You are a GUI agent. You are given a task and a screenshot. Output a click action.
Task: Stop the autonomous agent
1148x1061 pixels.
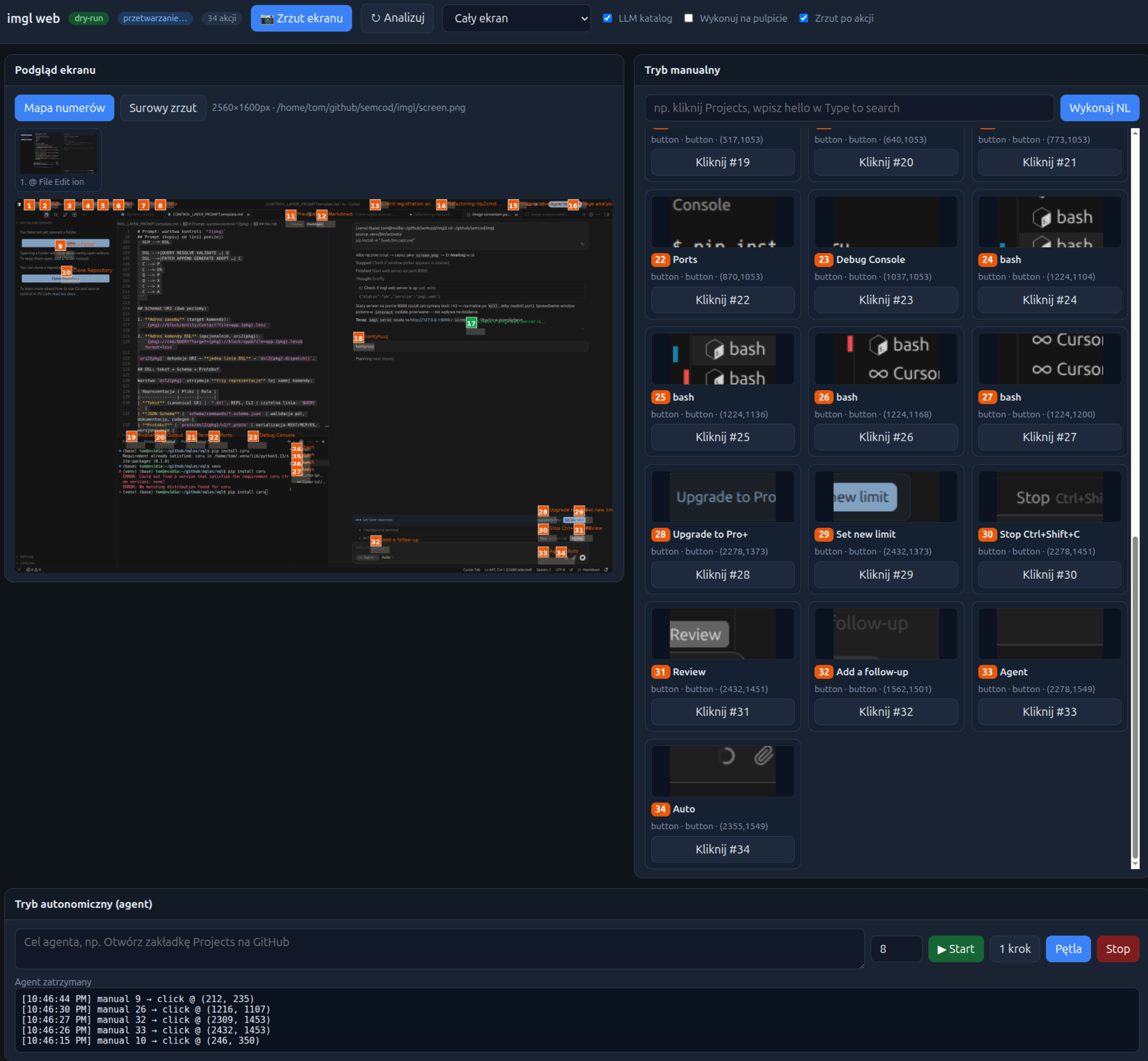point(1117,949)
